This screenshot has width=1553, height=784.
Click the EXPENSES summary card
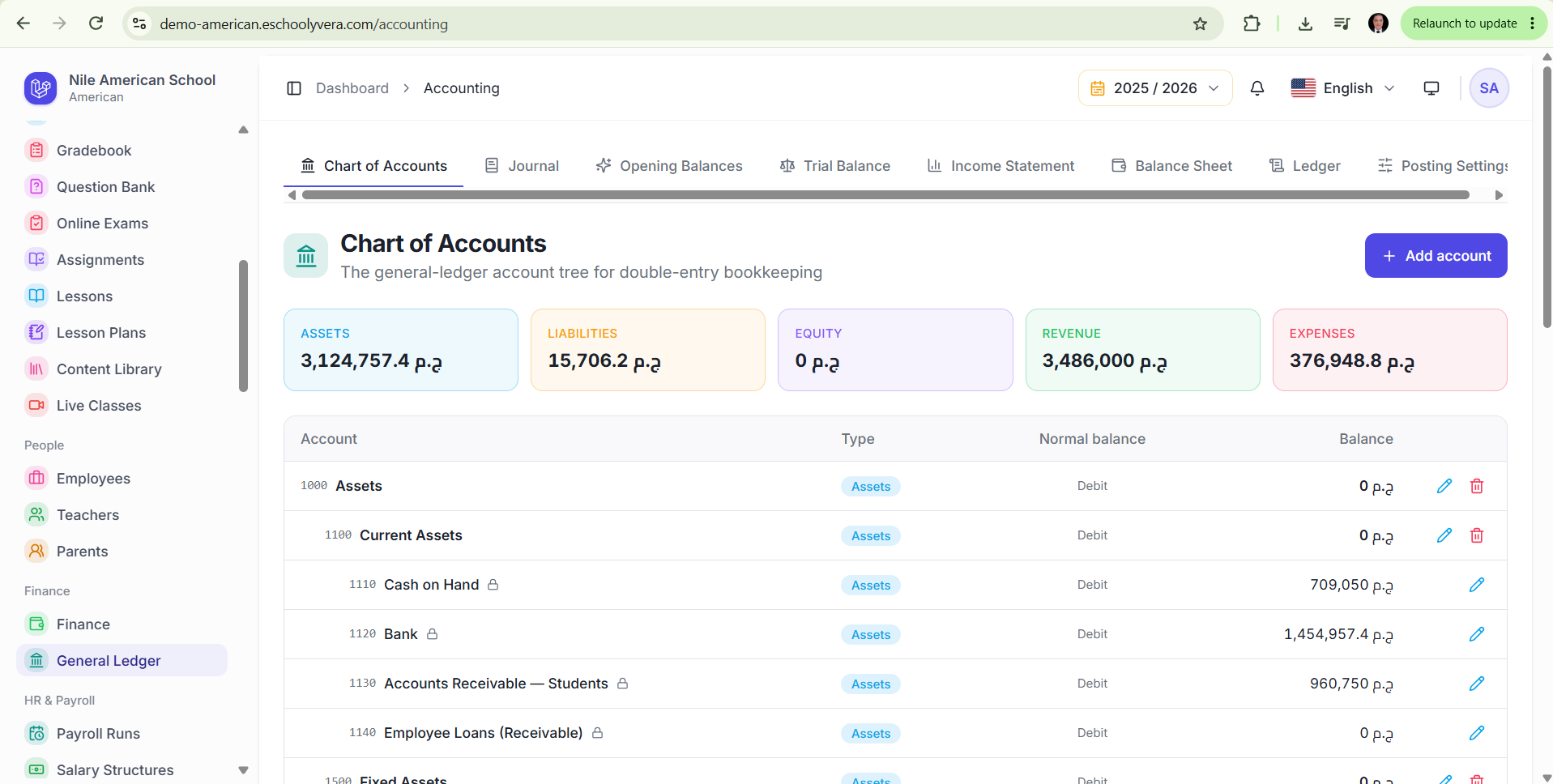[1390, 350]
